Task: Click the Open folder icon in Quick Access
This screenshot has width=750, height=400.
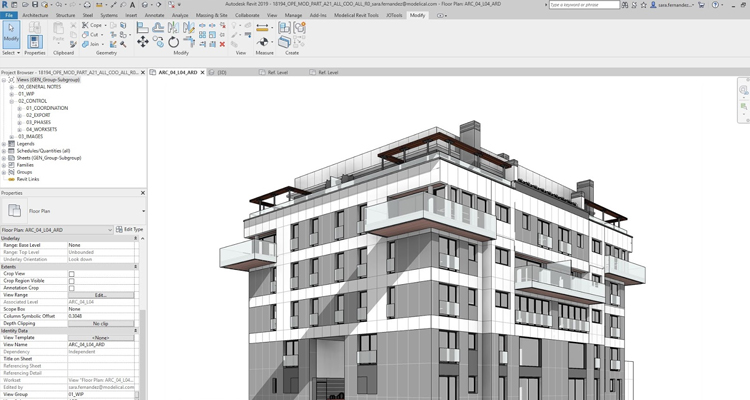Action: pyautogui.click(x=25, y=5)
